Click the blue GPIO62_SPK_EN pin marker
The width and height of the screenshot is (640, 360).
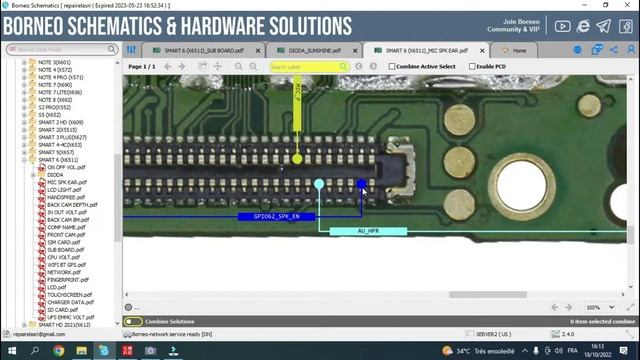[362, 184]
